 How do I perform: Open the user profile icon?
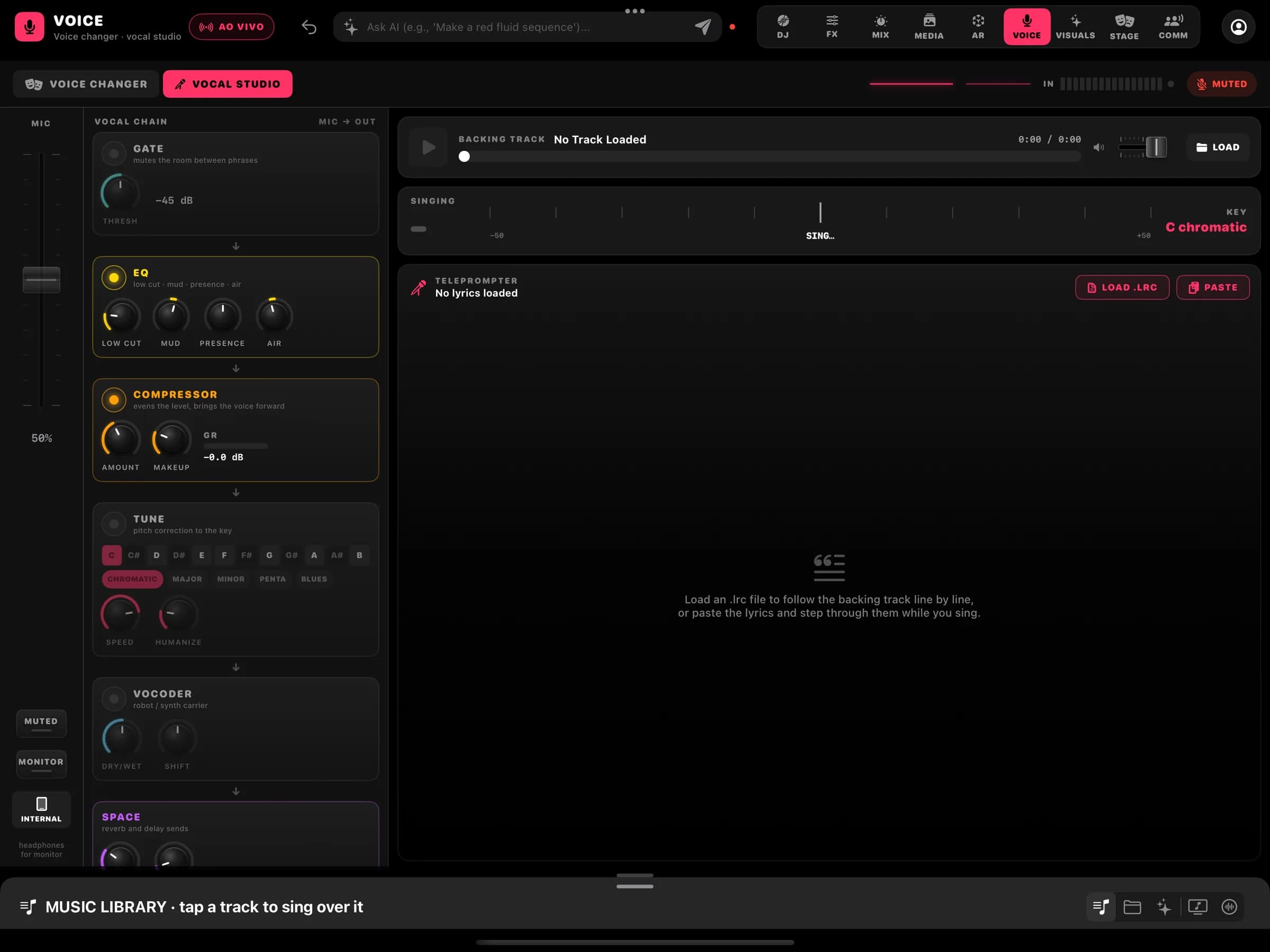tap(1238, 26)
